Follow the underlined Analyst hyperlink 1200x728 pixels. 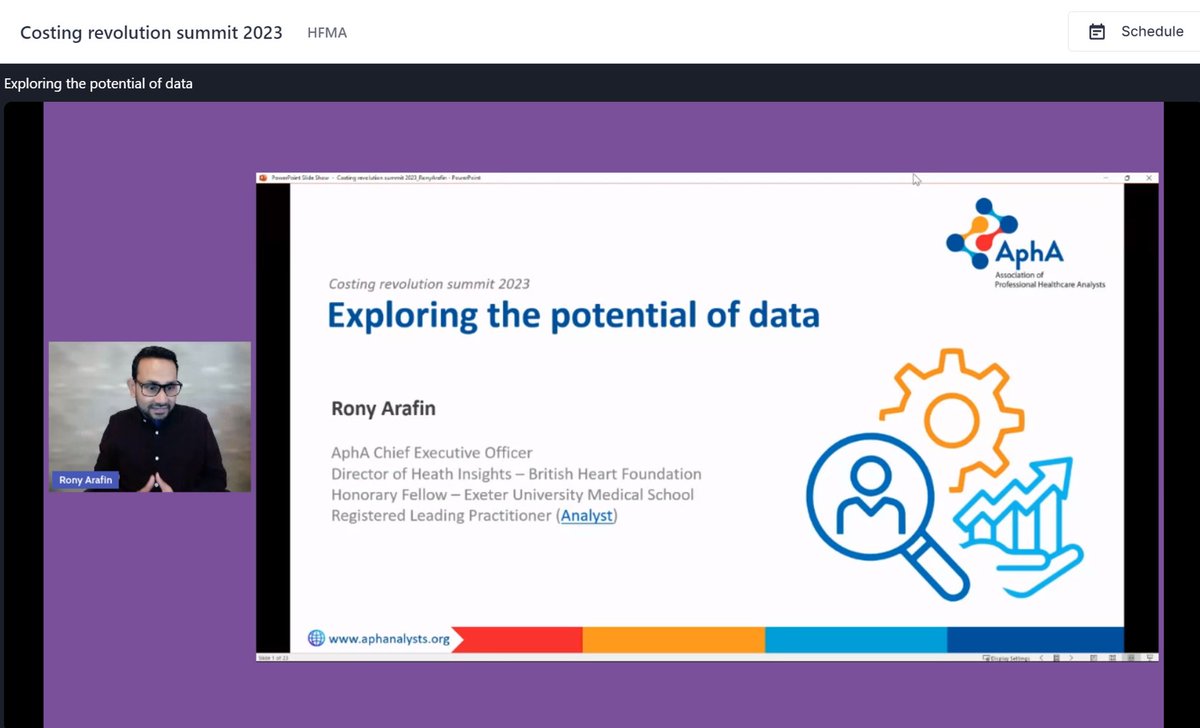587,516
